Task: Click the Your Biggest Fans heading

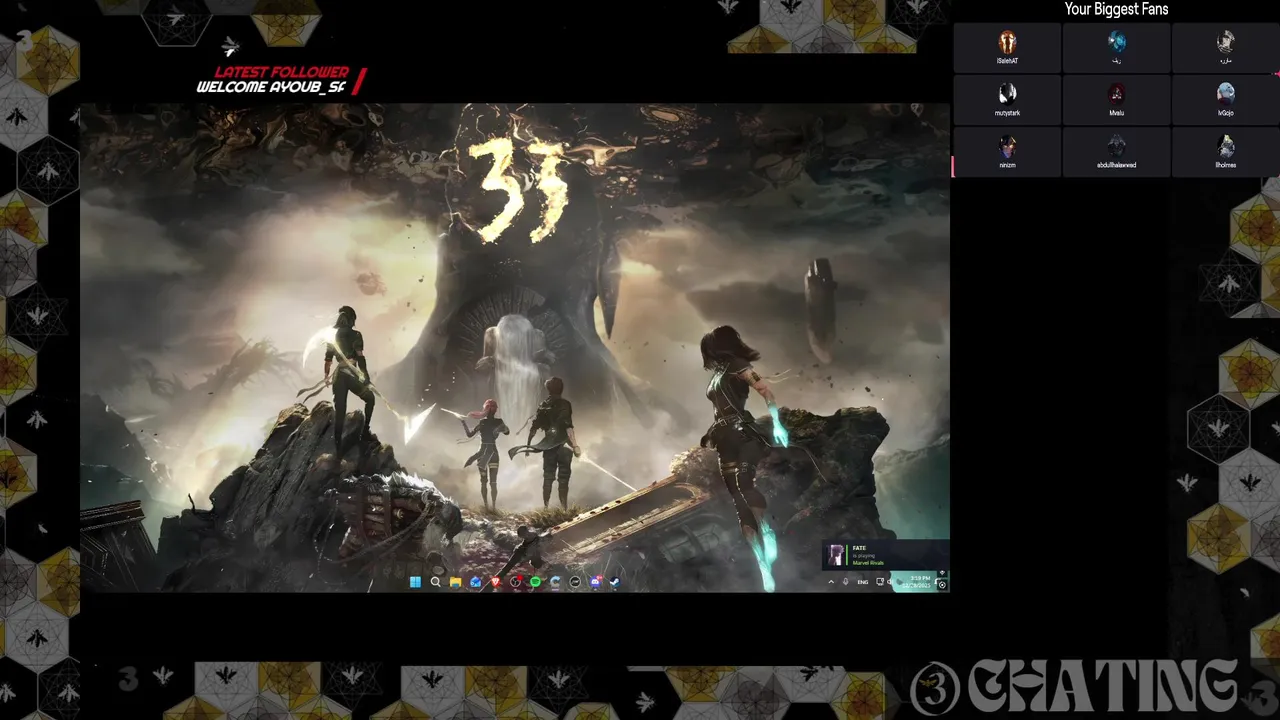Action: click(x=1116, y=9)
